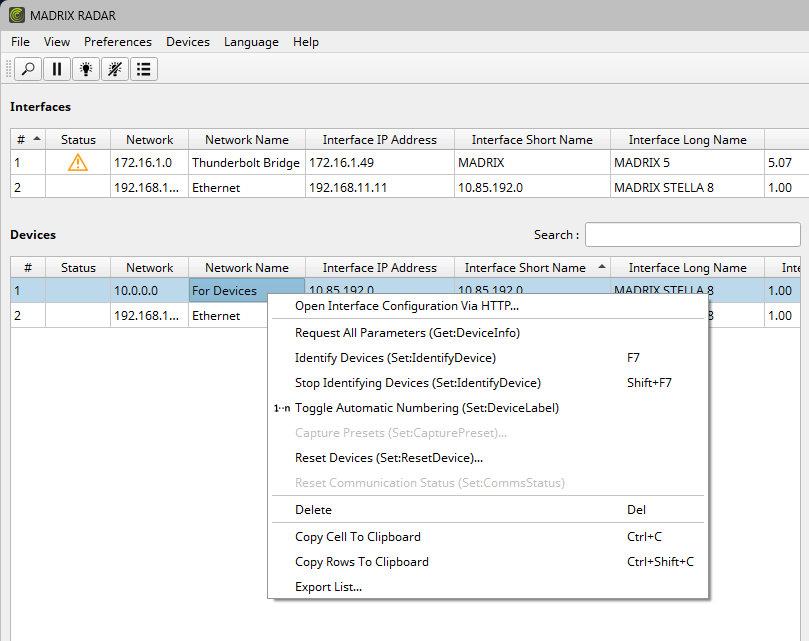This screenshot has width=809, height=641.
Task: Select Request All Parameters (Get:DeviceInfo)
Action: (488, 333)
